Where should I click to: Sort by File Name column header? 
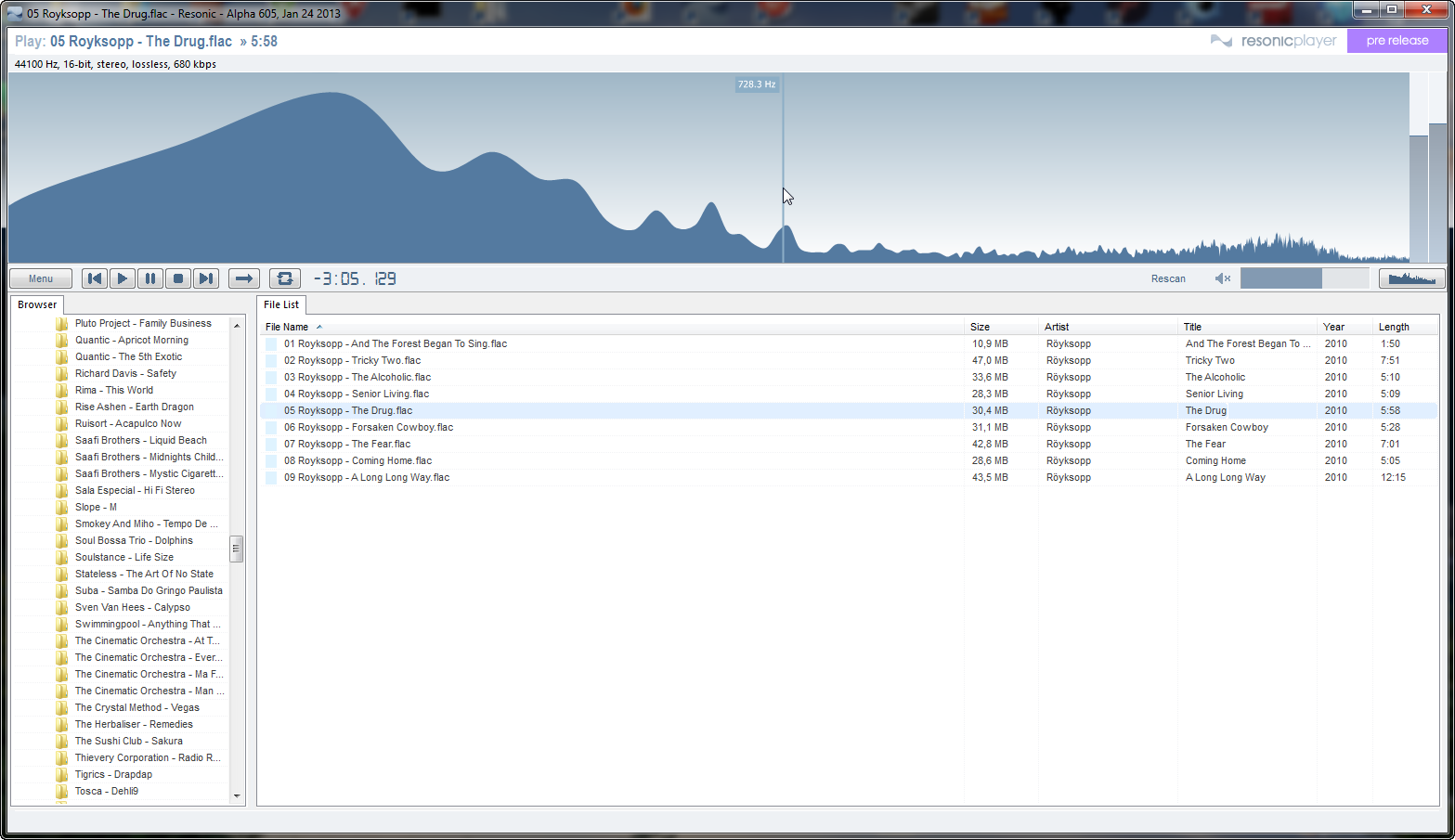tap(287, 327)
